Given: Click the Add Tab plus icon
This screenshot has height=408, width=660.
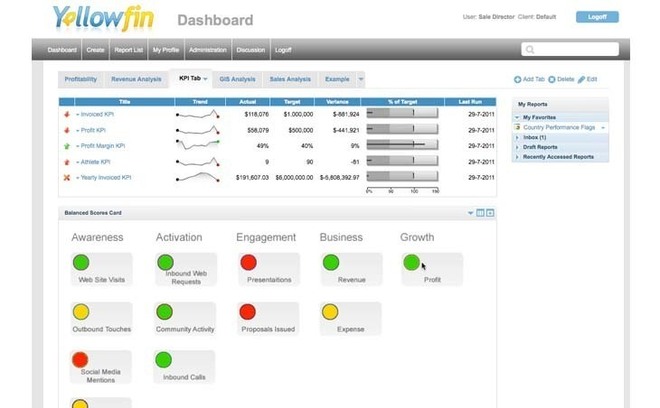Looking at the screenshot, I should (517, 79).
